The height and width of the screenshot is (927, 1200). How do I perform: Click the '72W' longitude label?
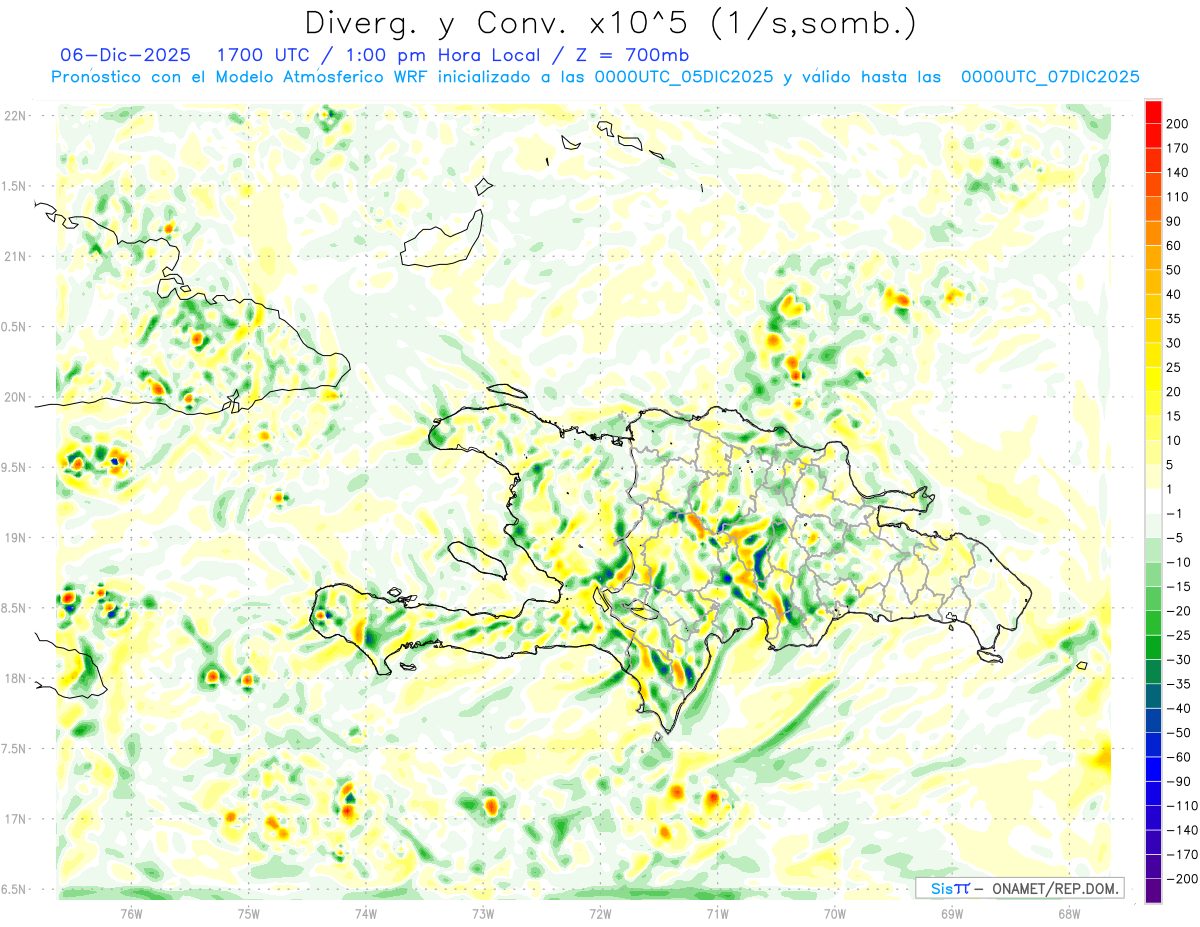point(600,913)
